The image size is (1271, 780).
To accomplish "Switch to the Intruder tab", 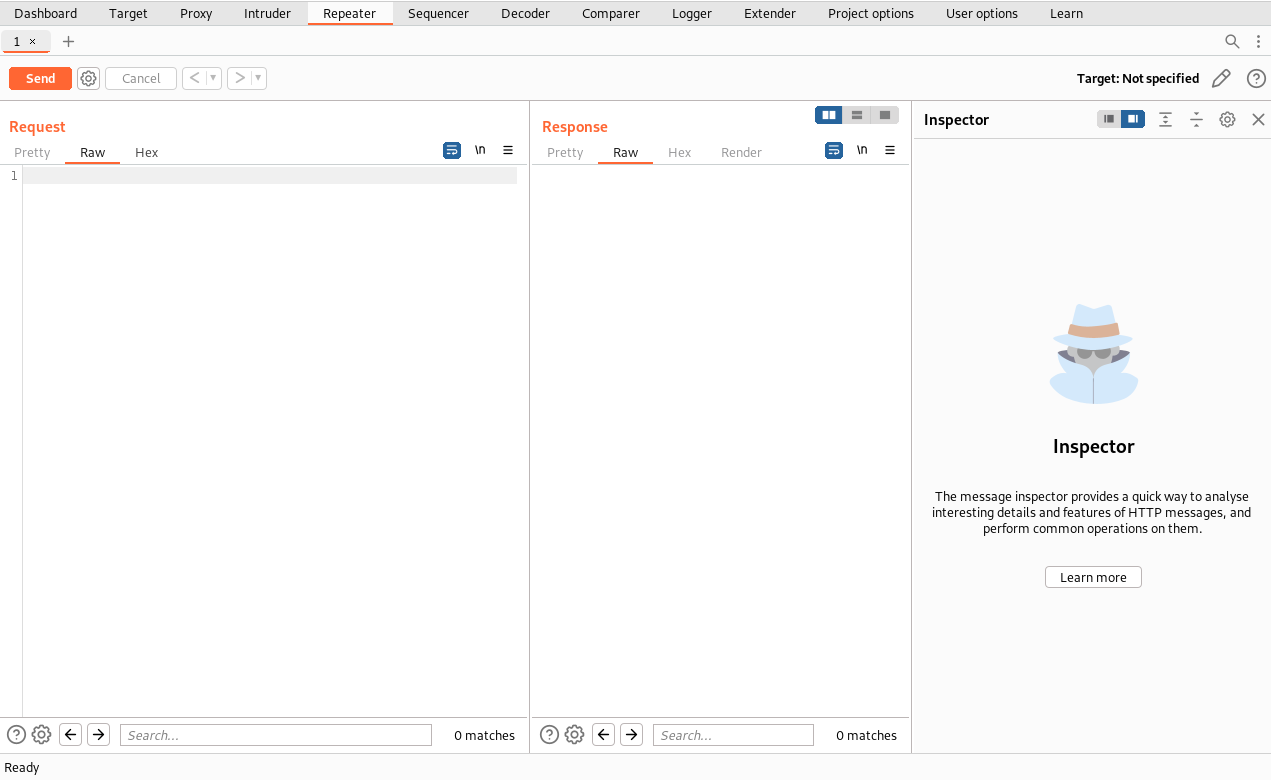I will (267, 14).
